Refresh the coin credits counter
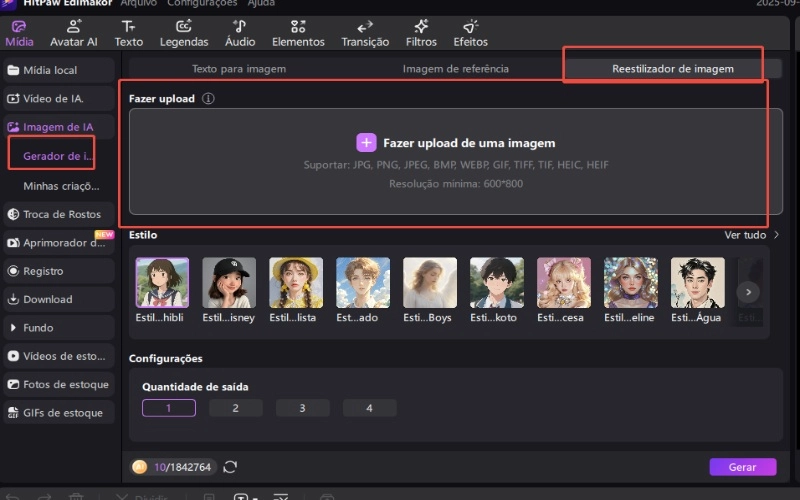 (230, 467)
